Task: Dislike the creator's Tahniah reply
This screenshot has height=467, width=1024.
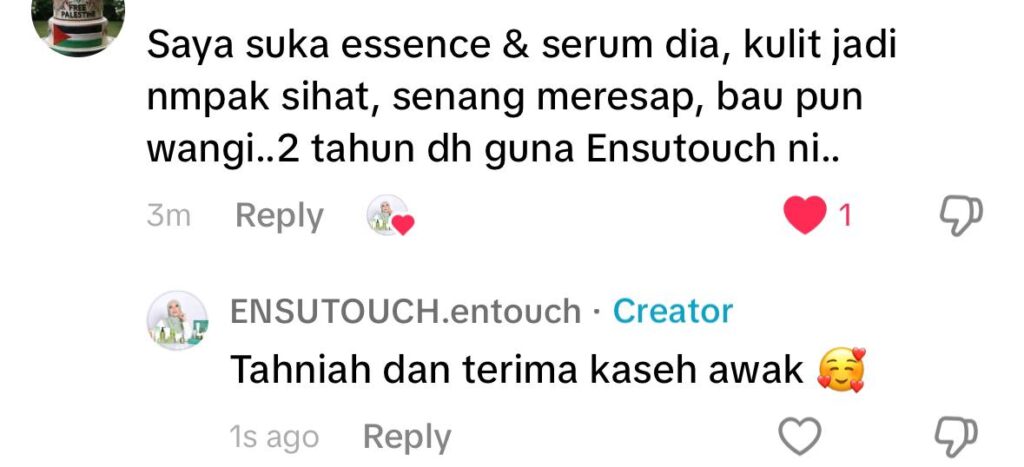Action: pos(957,436)
